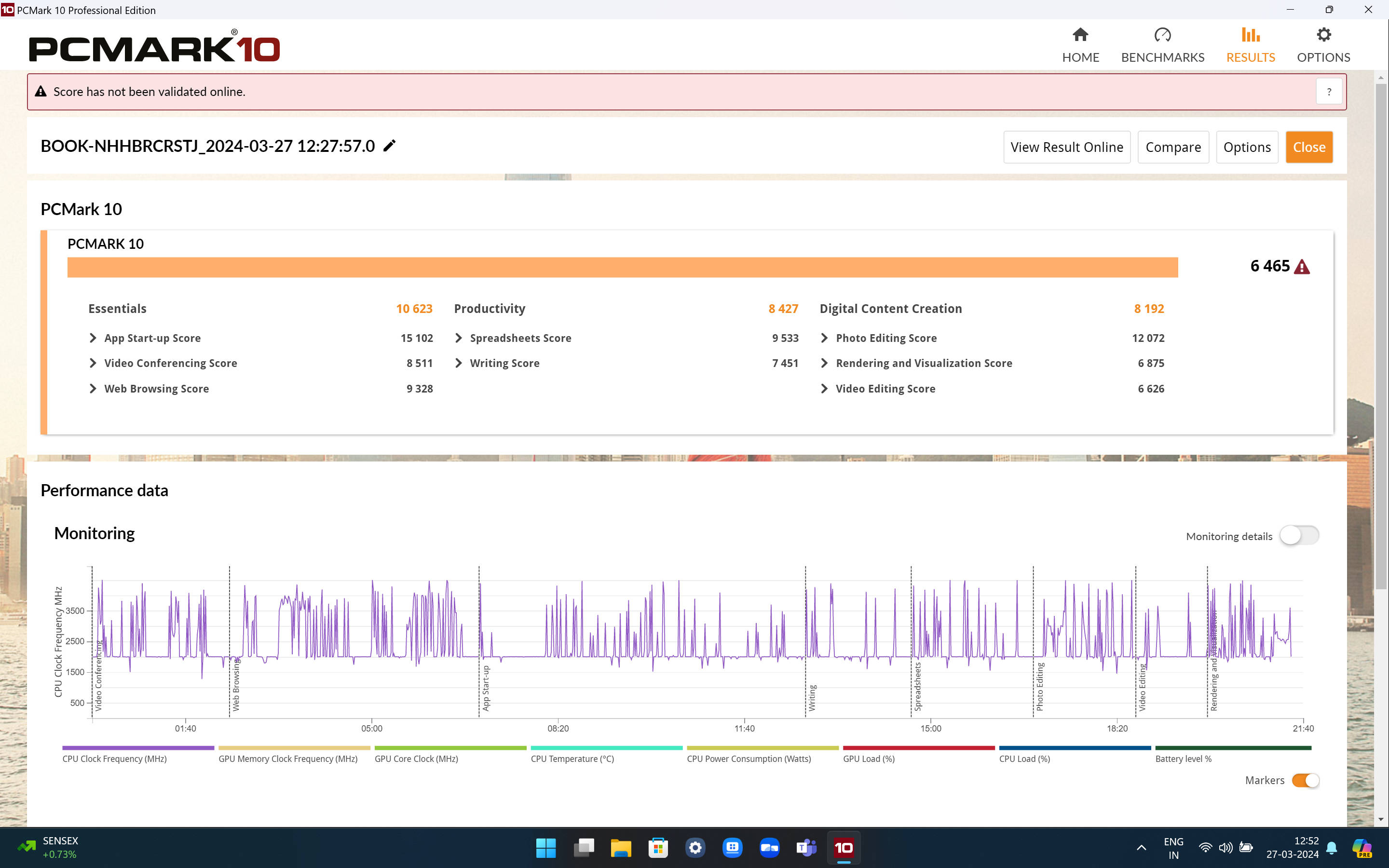Open Settings gear app on taskbar
Image resolution: width=1389 pixels, height=868 pixels.
coord(695,847)
